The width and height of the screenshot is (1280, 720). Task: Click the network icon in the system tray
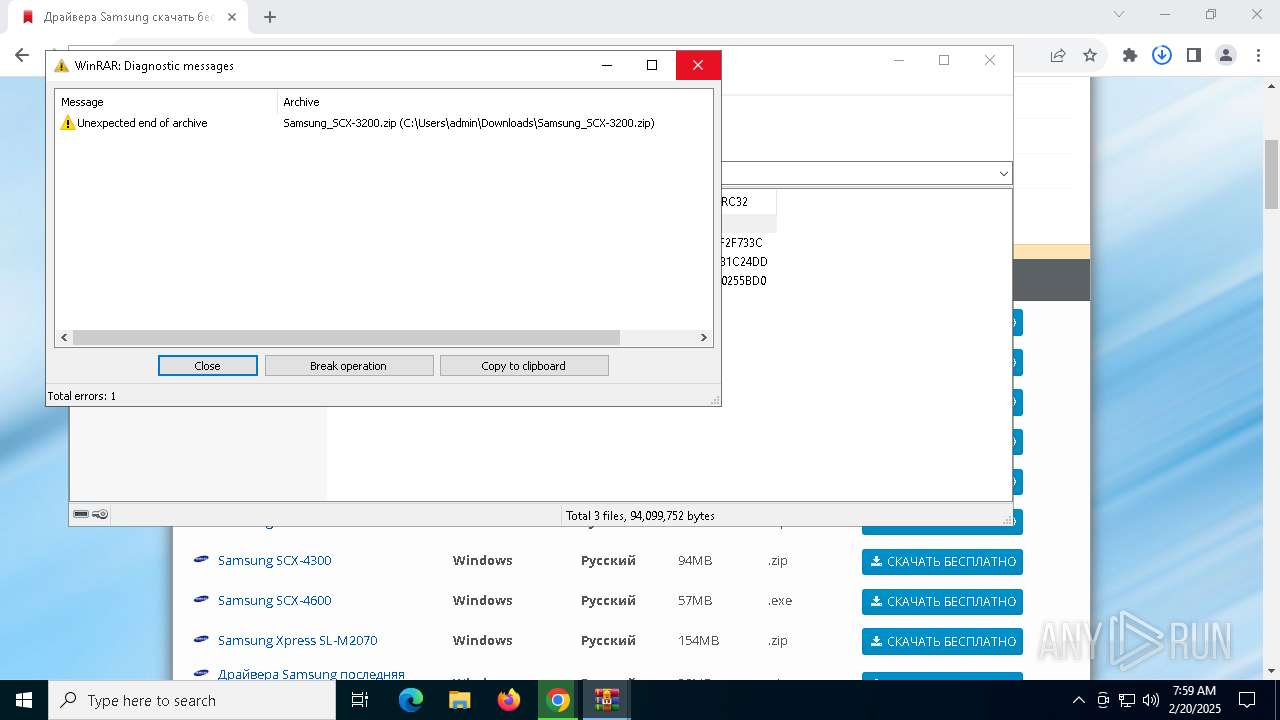pyautogui.click(x=1127, y=700)
